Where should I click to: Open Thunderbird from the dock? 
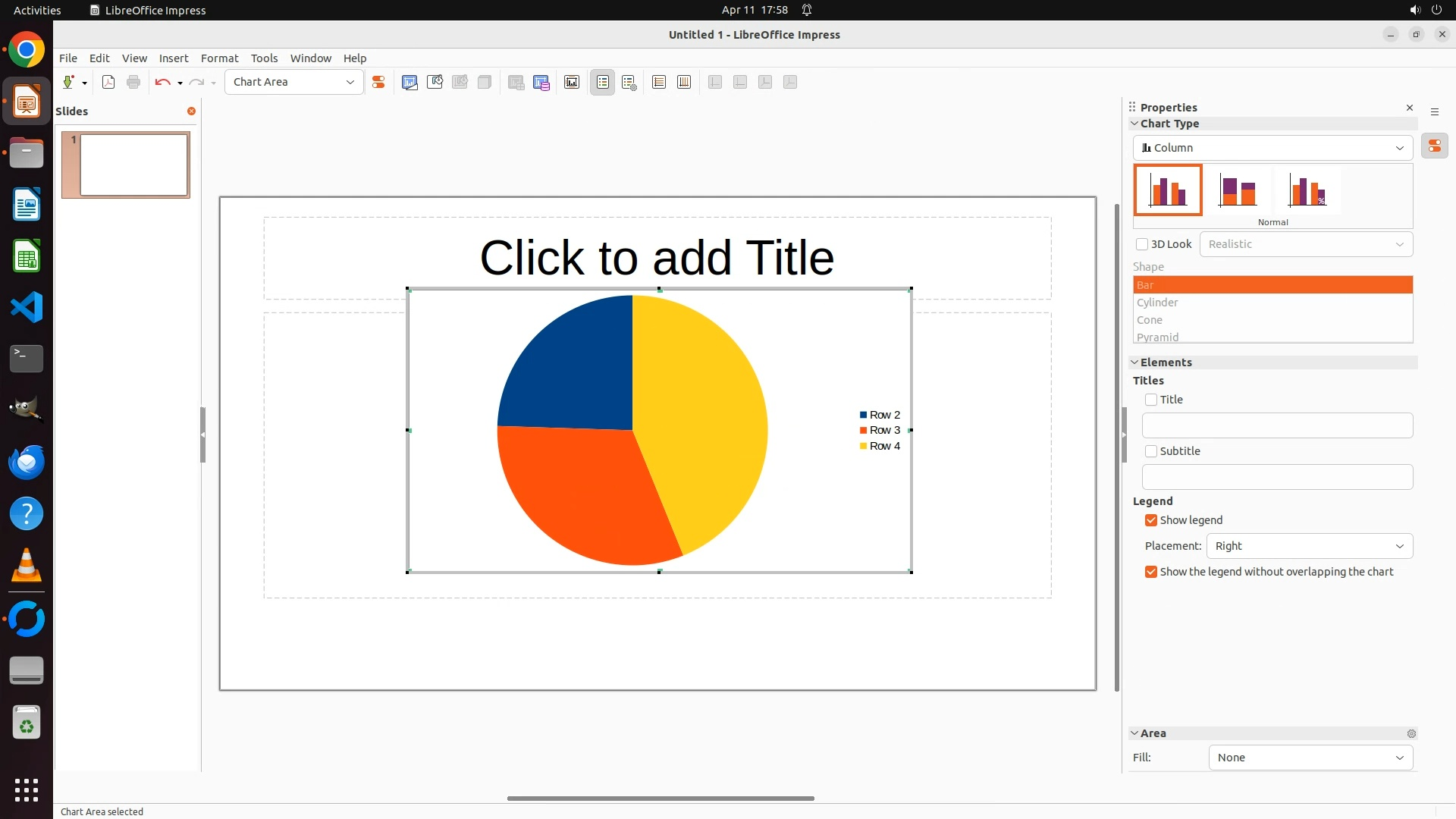pyautogui.click(x=27, y=462)
